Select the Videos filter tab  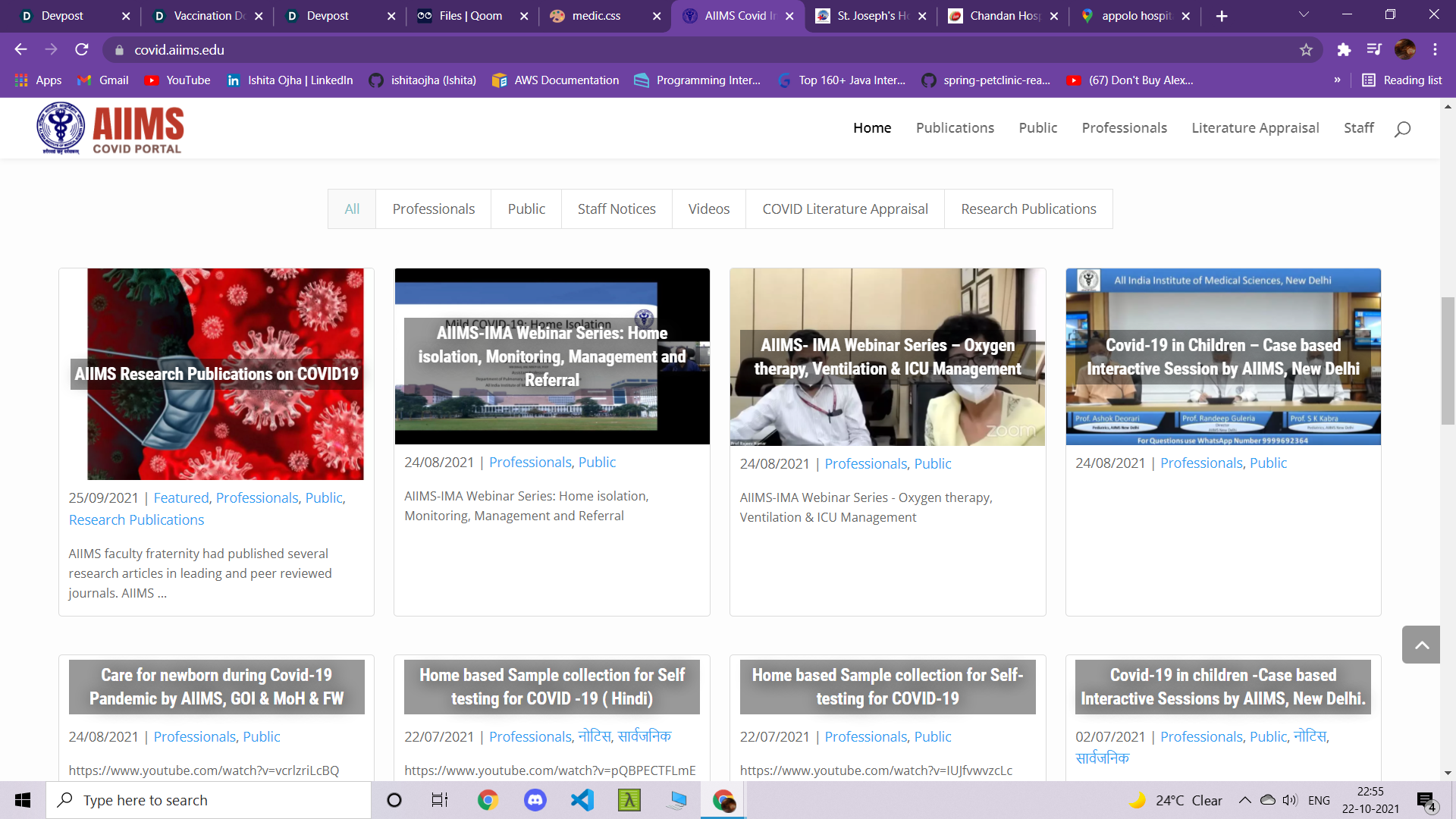pyautogui.click(x=708, y=209)
